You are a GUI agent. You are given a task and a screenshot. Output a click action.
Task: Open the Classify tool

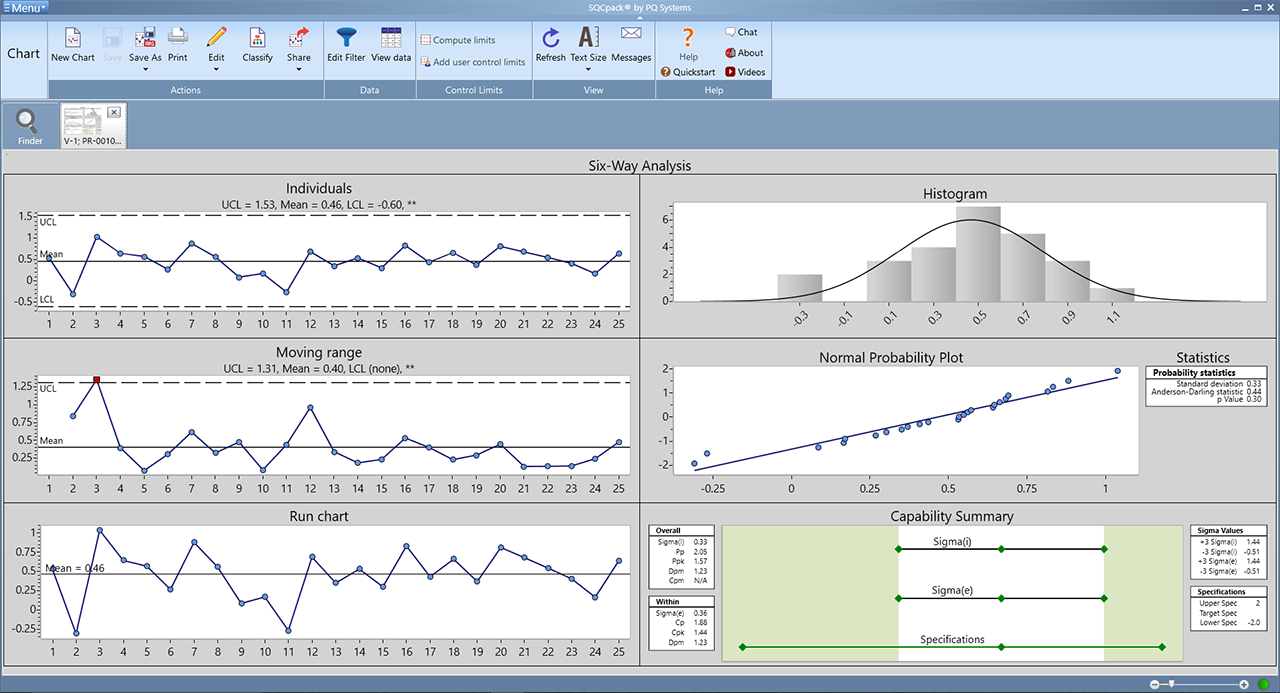point(257,39)
